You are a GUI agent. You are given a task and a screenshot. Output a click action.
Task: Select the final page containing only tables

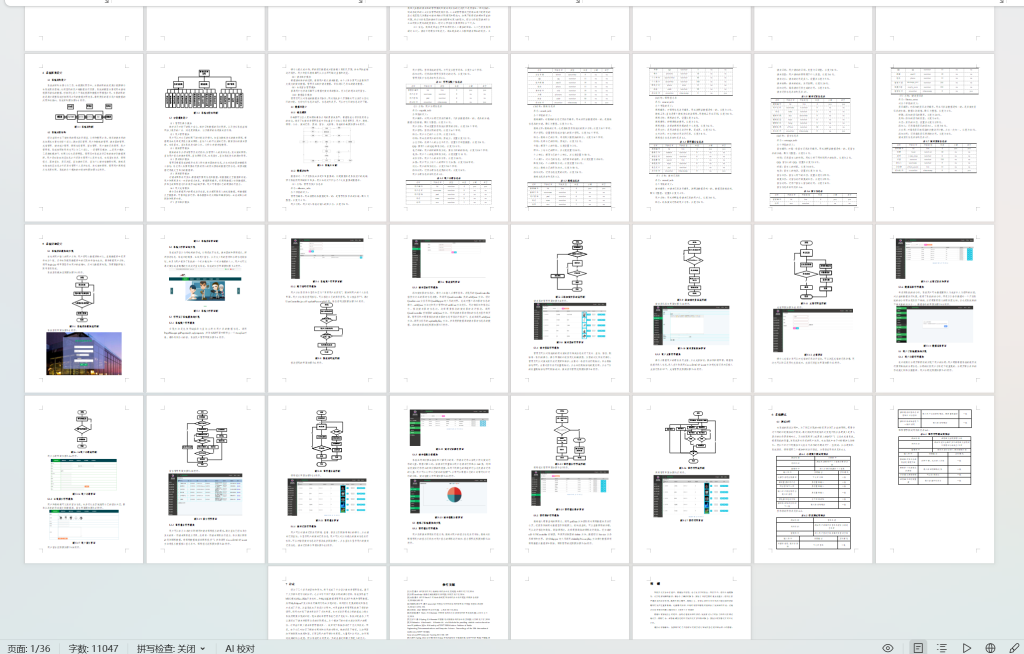(934, 479)
